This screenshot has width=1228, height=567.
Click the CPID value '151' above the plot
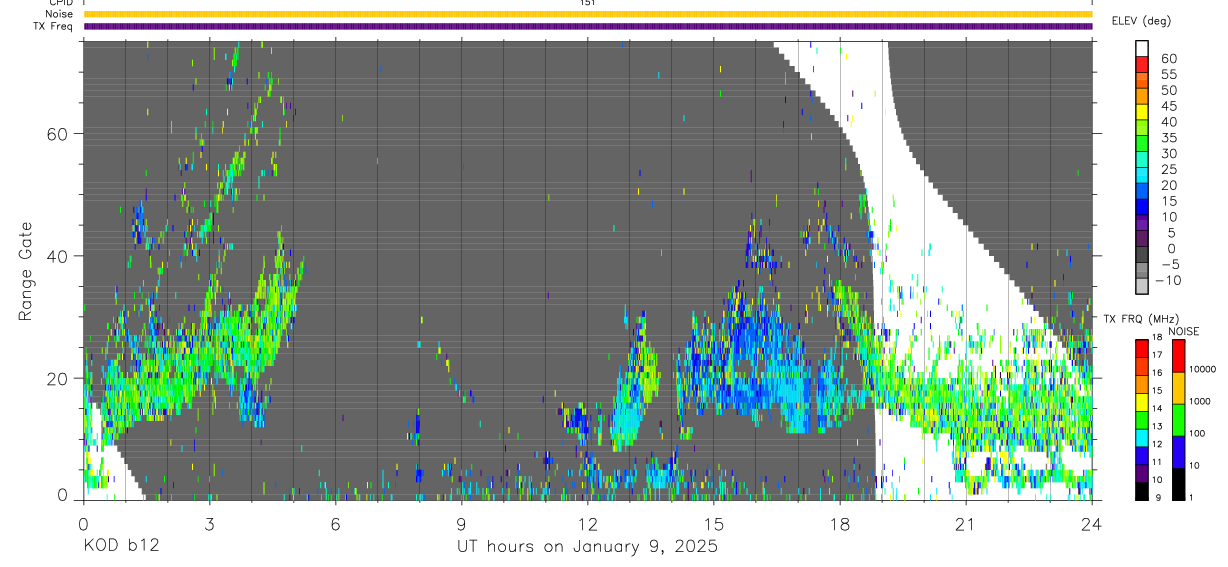587,3
